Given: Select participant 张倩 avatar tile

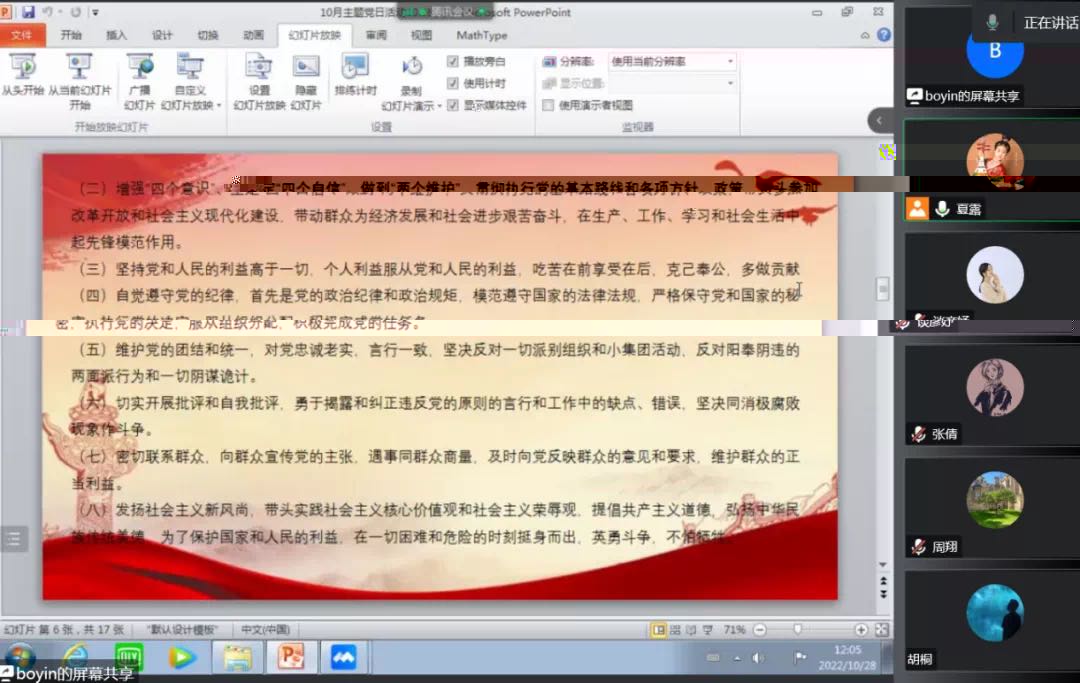Looking at the screenshot, I should (992, 395).
